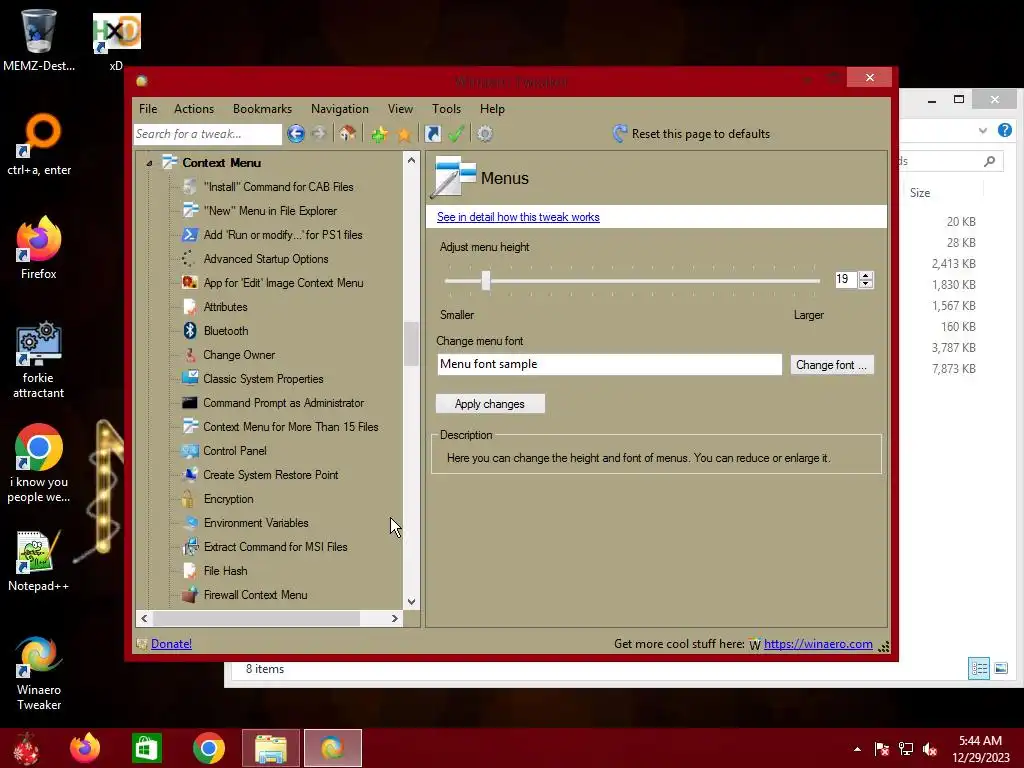This screenshot has width=1024, height=768.
Task: Select "Install" Command for CAB Files
Action: [278, 187]
